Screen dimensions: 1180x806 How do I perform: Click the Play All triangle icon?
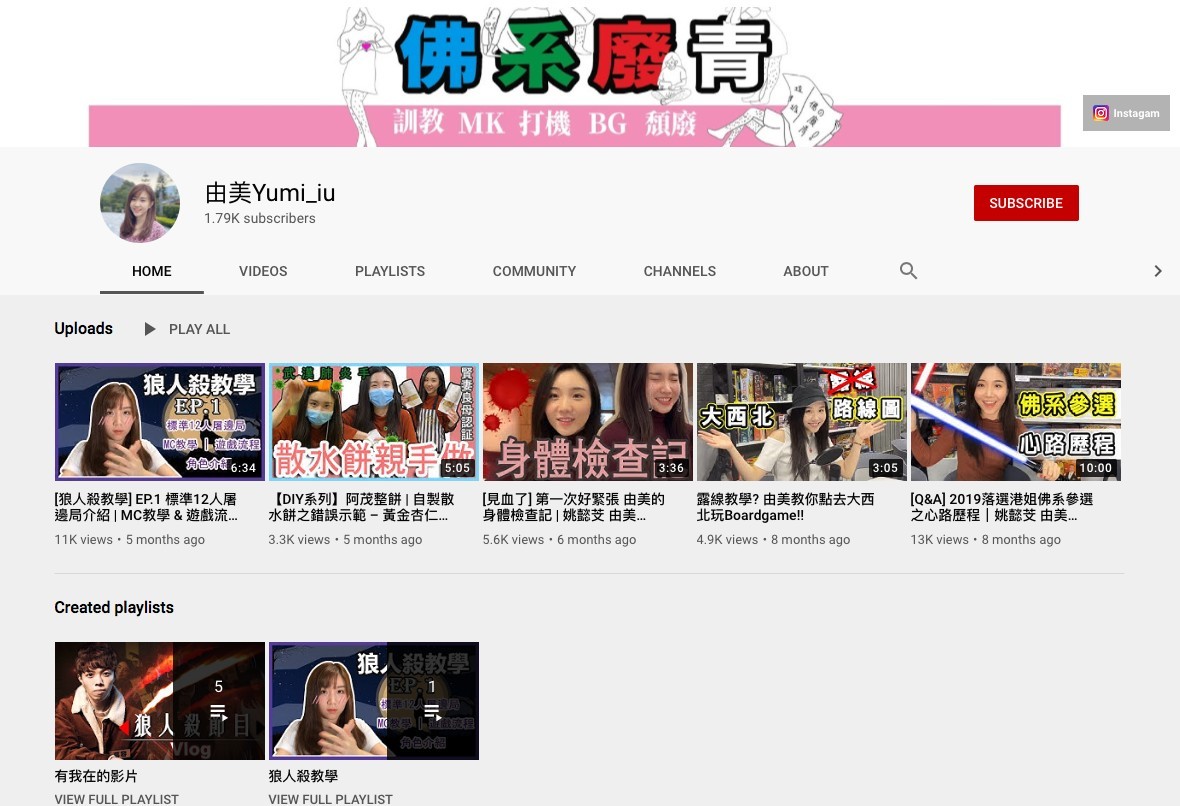pos(150,329)
